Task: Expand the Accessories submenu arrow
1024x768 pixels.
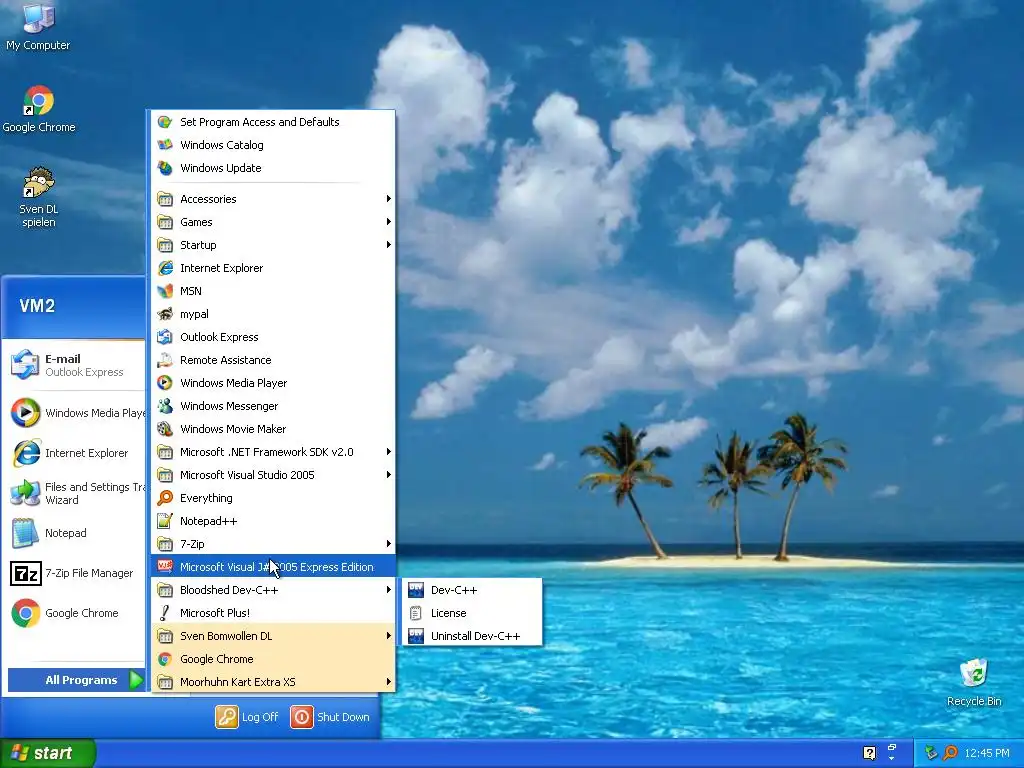Action: click(x=389, y=199)
